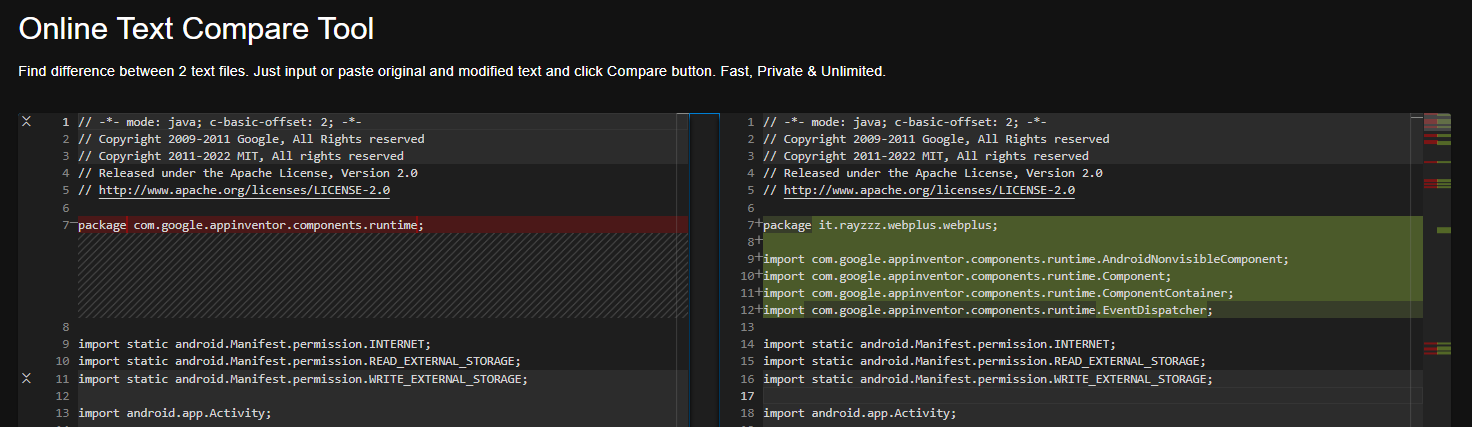Click the added ComponentContainer import line

(1092, 293)
